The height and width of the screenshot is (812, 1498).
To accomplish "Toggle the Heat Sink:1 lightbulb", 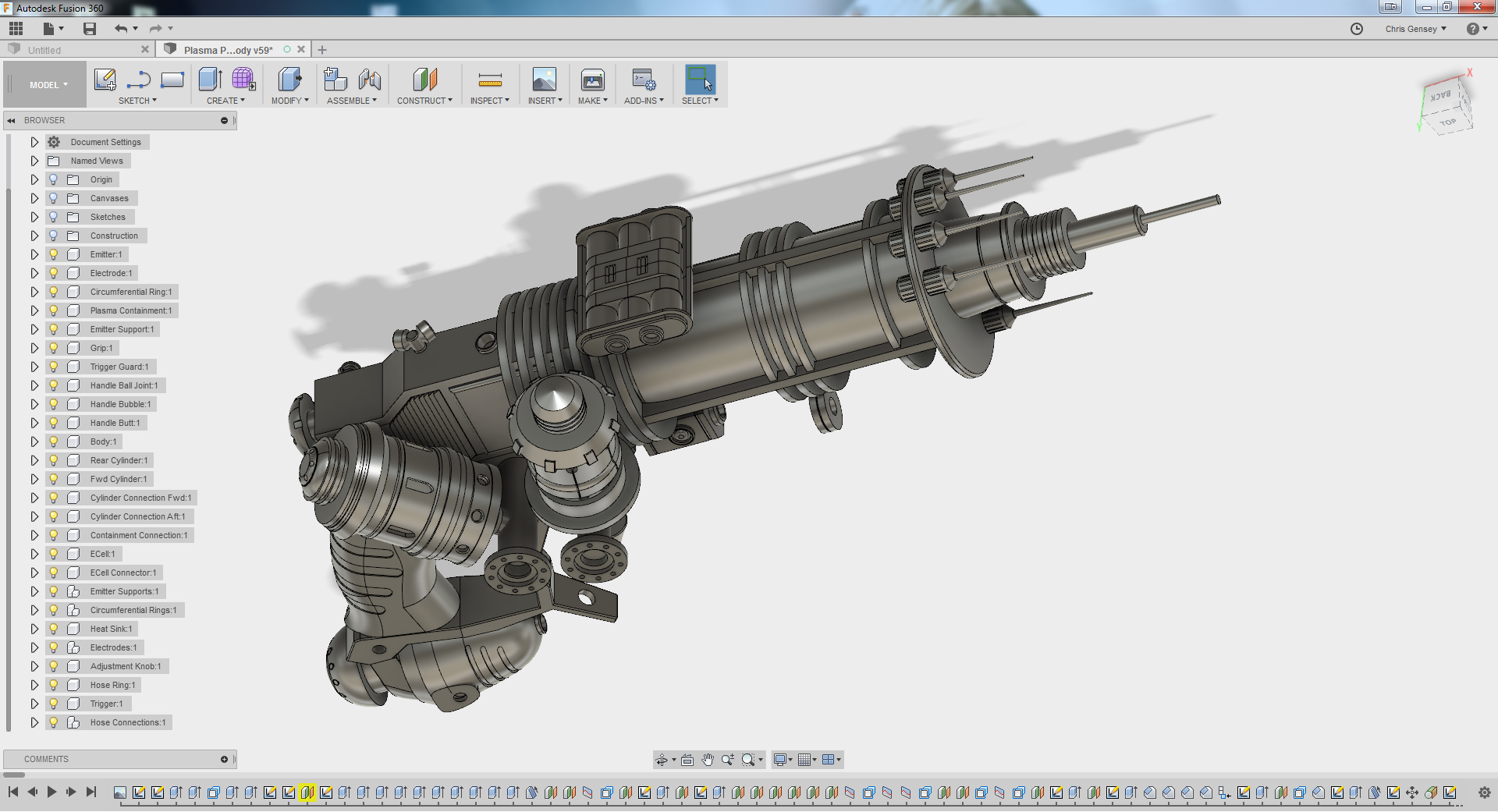I will pyautogui.click(x=54, y=629).
